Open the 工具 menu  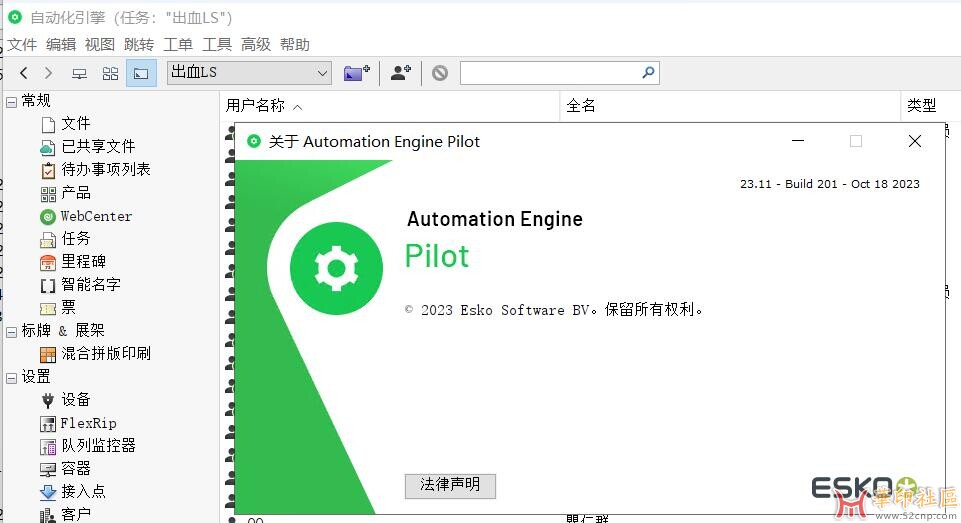[x=217, y=45]
